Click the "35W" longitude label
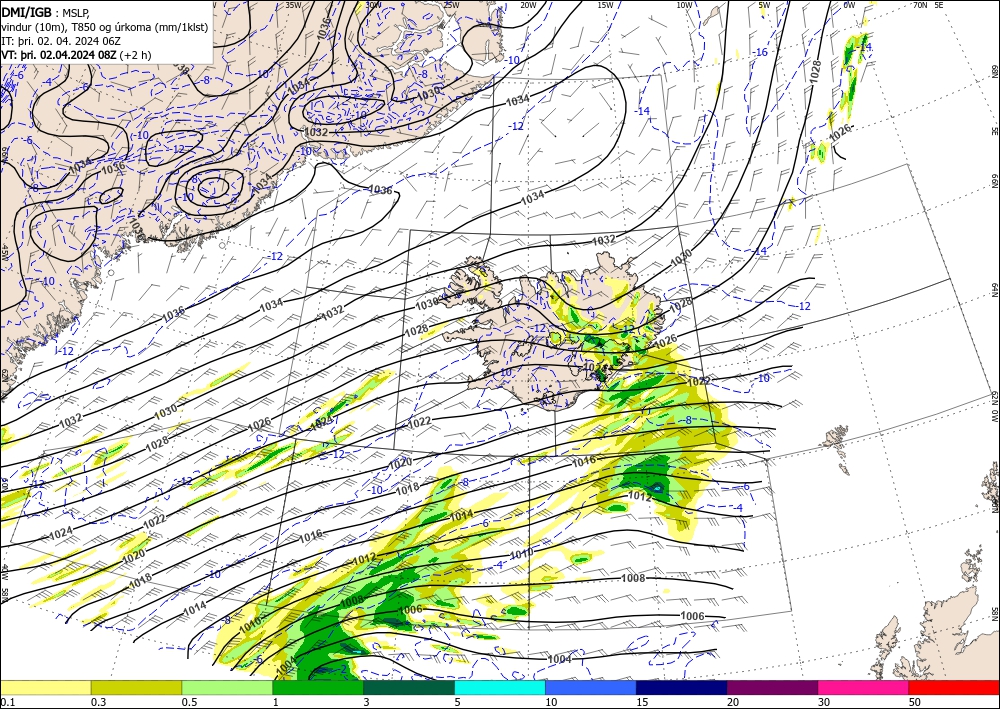Screen dimensions: 1000x709 293,4
